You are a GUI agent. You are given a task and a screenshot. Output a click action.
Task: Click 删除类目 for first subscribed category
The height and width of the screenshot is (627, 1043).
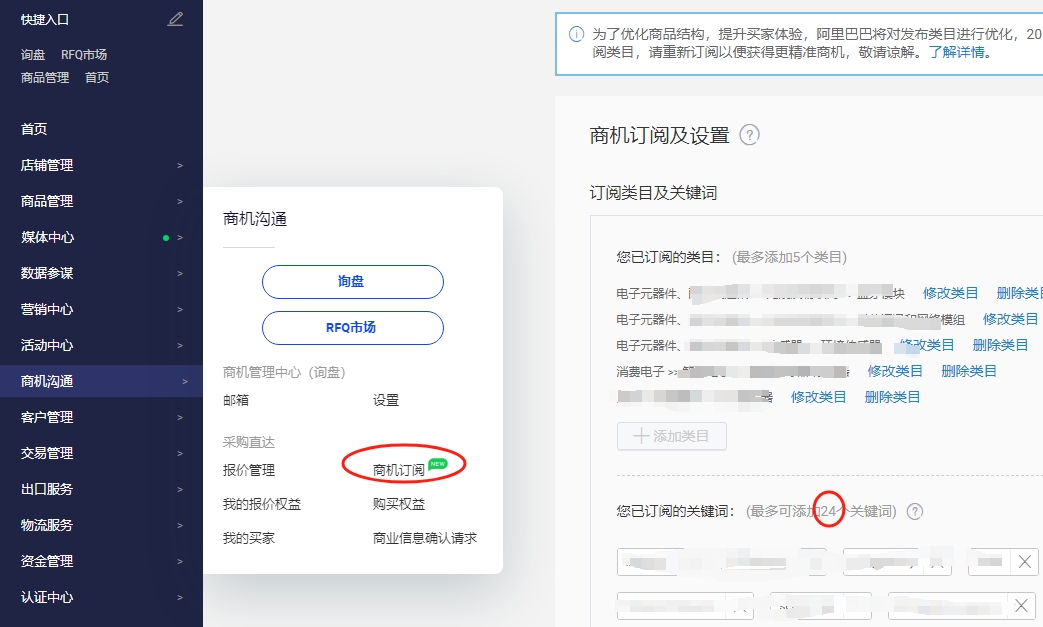(x=1020, y=293)
